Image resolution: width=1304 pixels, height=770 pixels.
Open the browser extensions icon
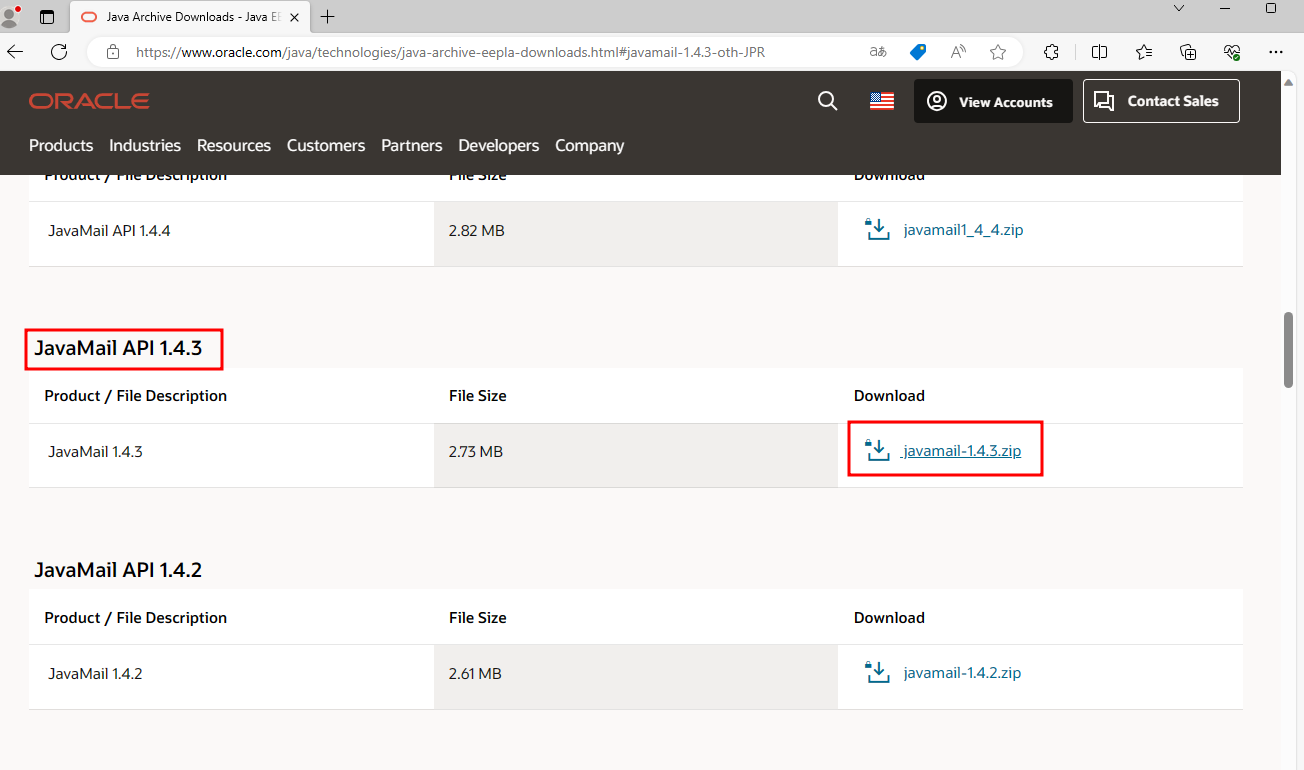pos(1051,52)
